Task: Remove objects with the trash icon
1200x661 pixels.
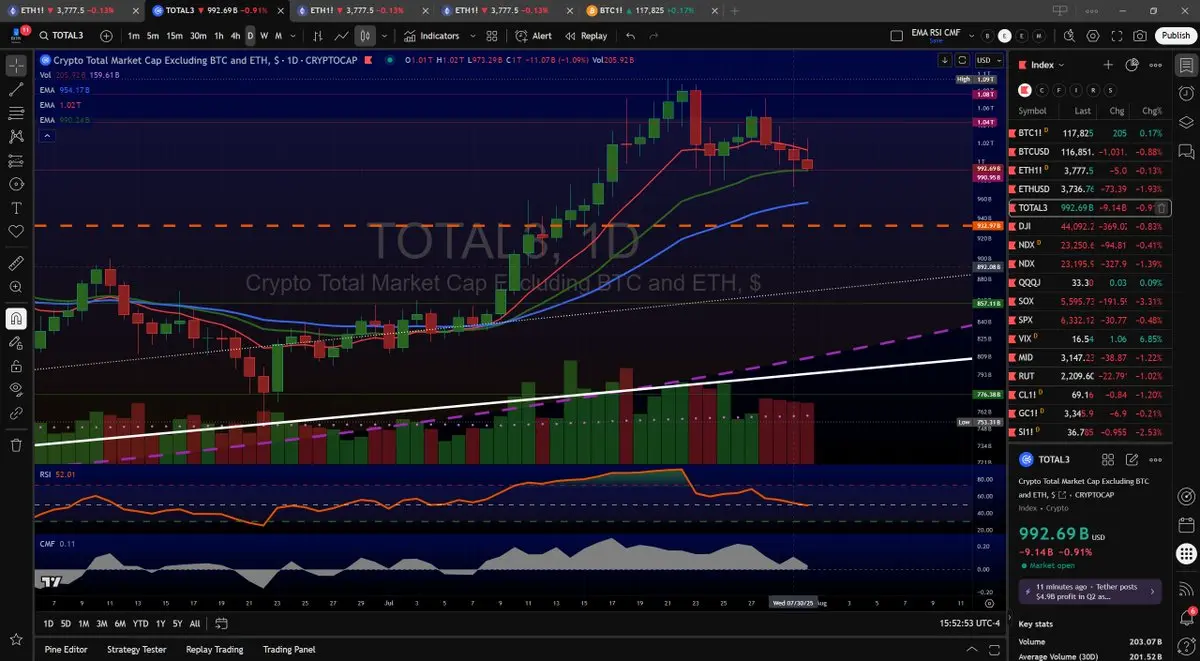Action: coord(16,445)
